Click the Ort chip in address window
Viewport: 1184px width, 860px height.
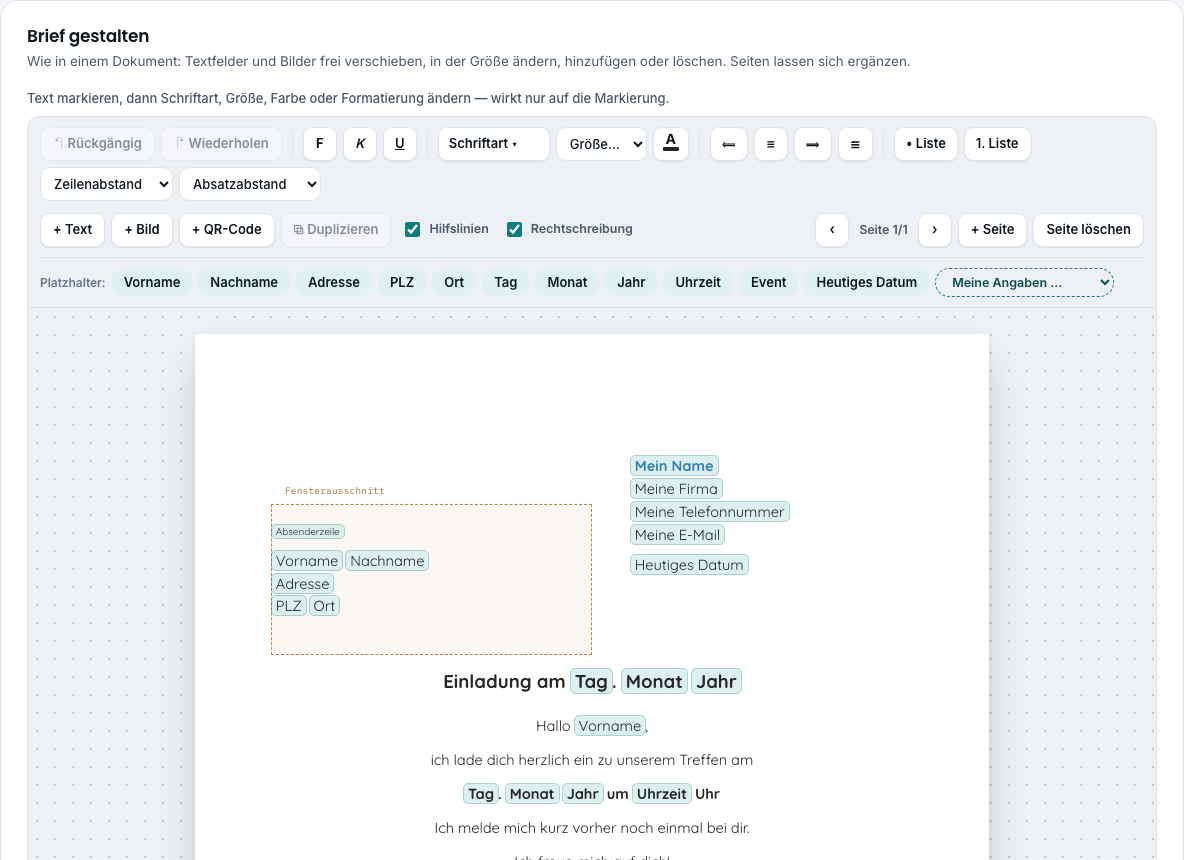coord(324,606)
